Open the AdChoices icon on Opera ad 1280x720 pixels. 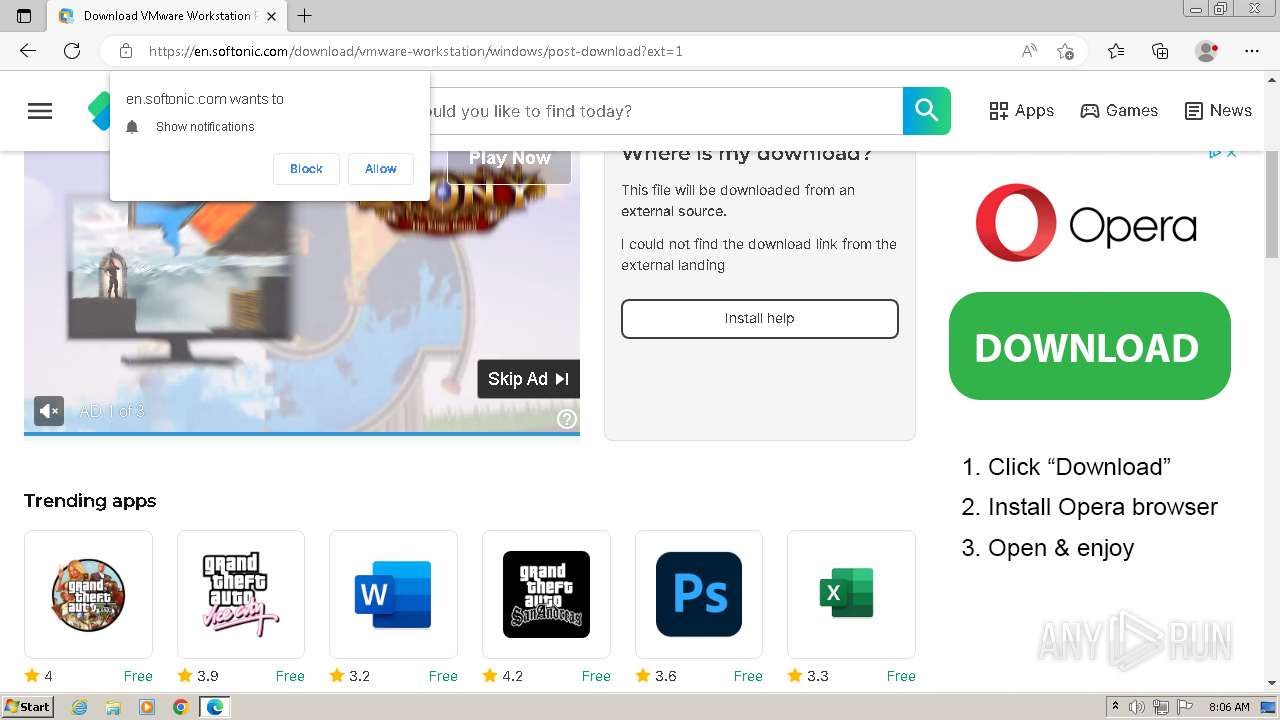(1215, 153)
